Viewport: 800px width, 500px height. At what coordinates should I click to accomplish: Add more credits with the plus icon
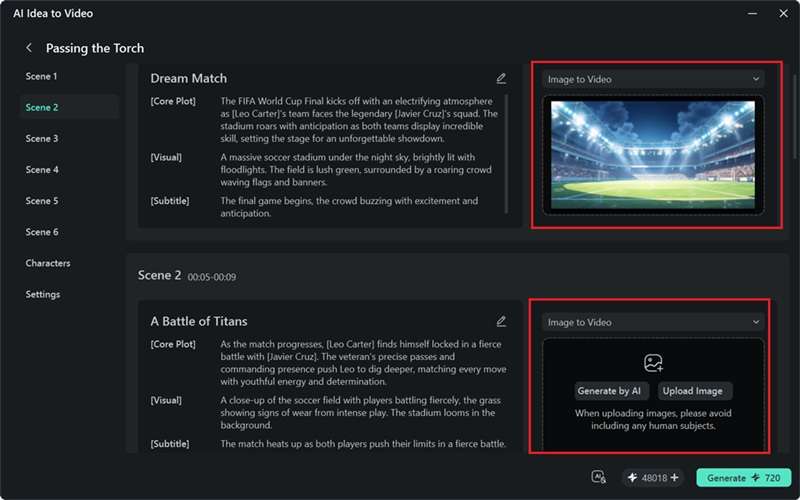[x=674, y=478]
